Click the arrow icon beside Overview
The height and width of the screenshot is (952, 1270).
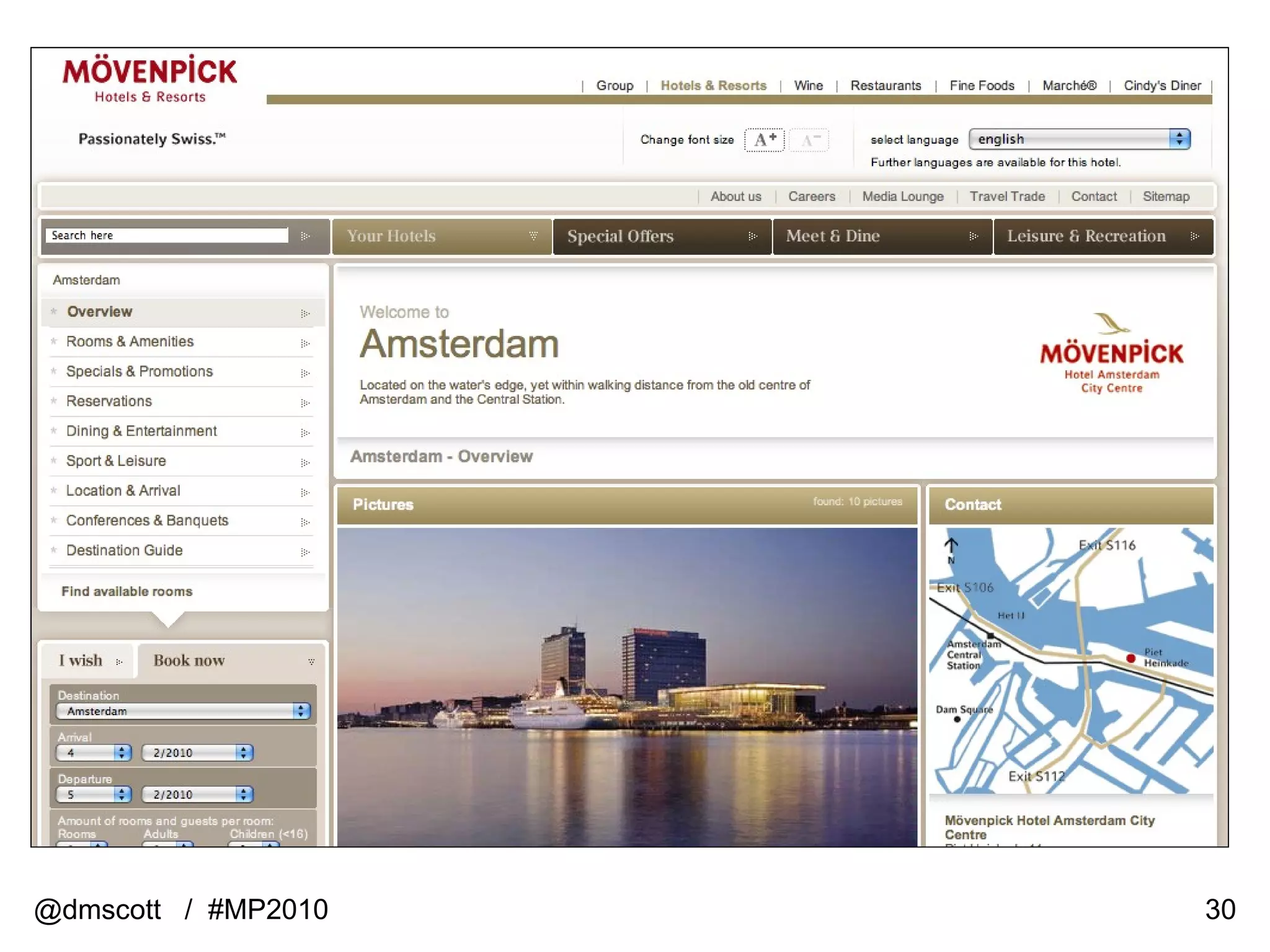pos(305,313)
